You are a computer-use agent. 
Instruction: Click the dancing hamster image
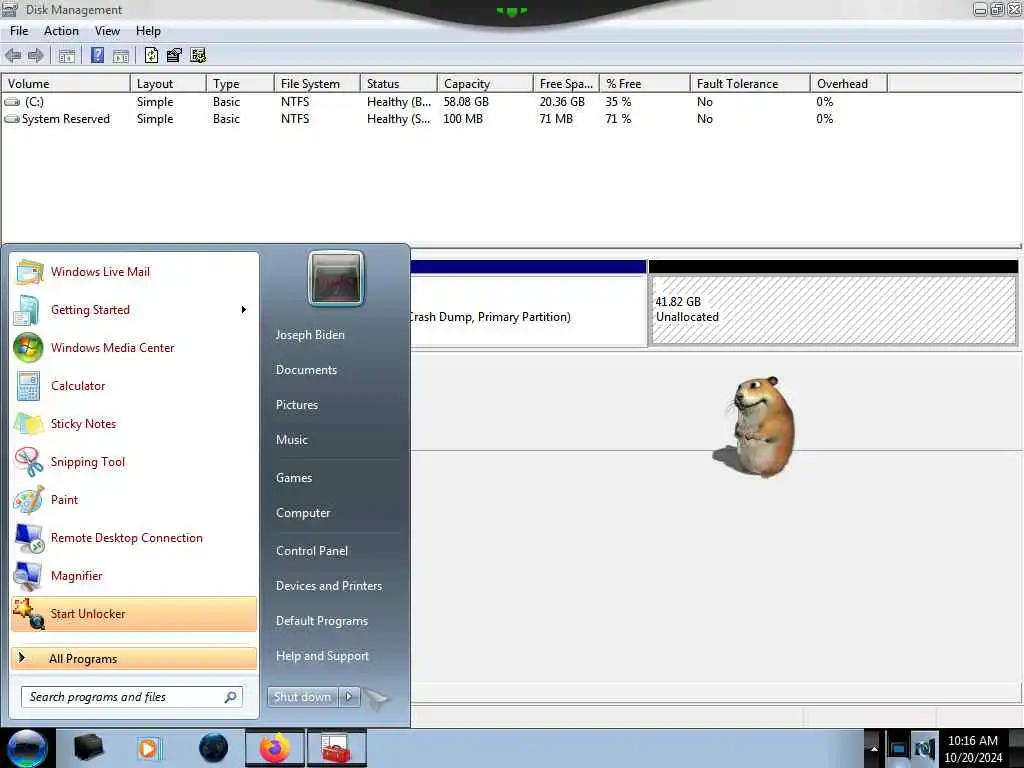click(x=755, y=426)
